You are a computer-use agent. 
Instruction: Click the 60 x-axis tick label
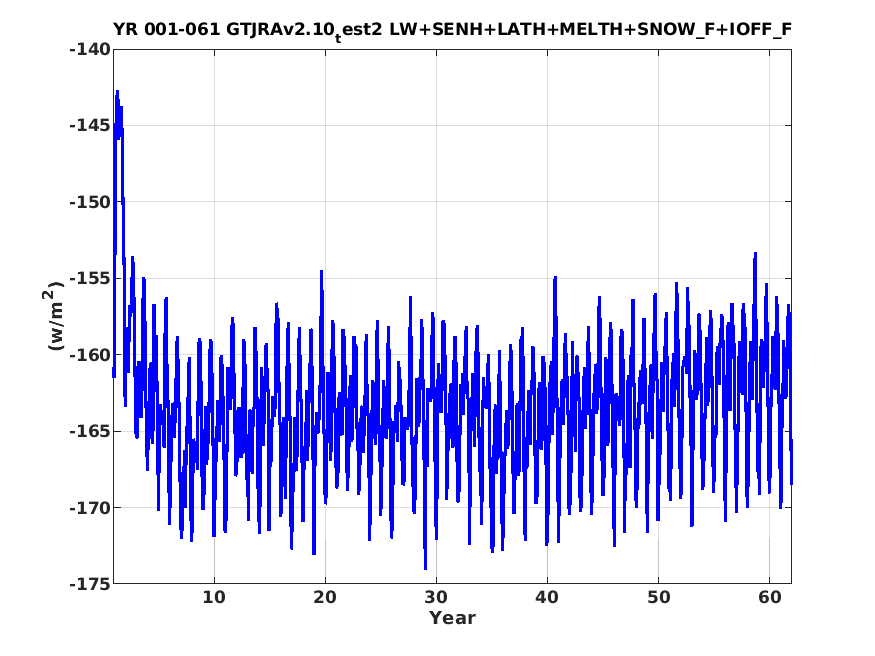pos(770,597)
